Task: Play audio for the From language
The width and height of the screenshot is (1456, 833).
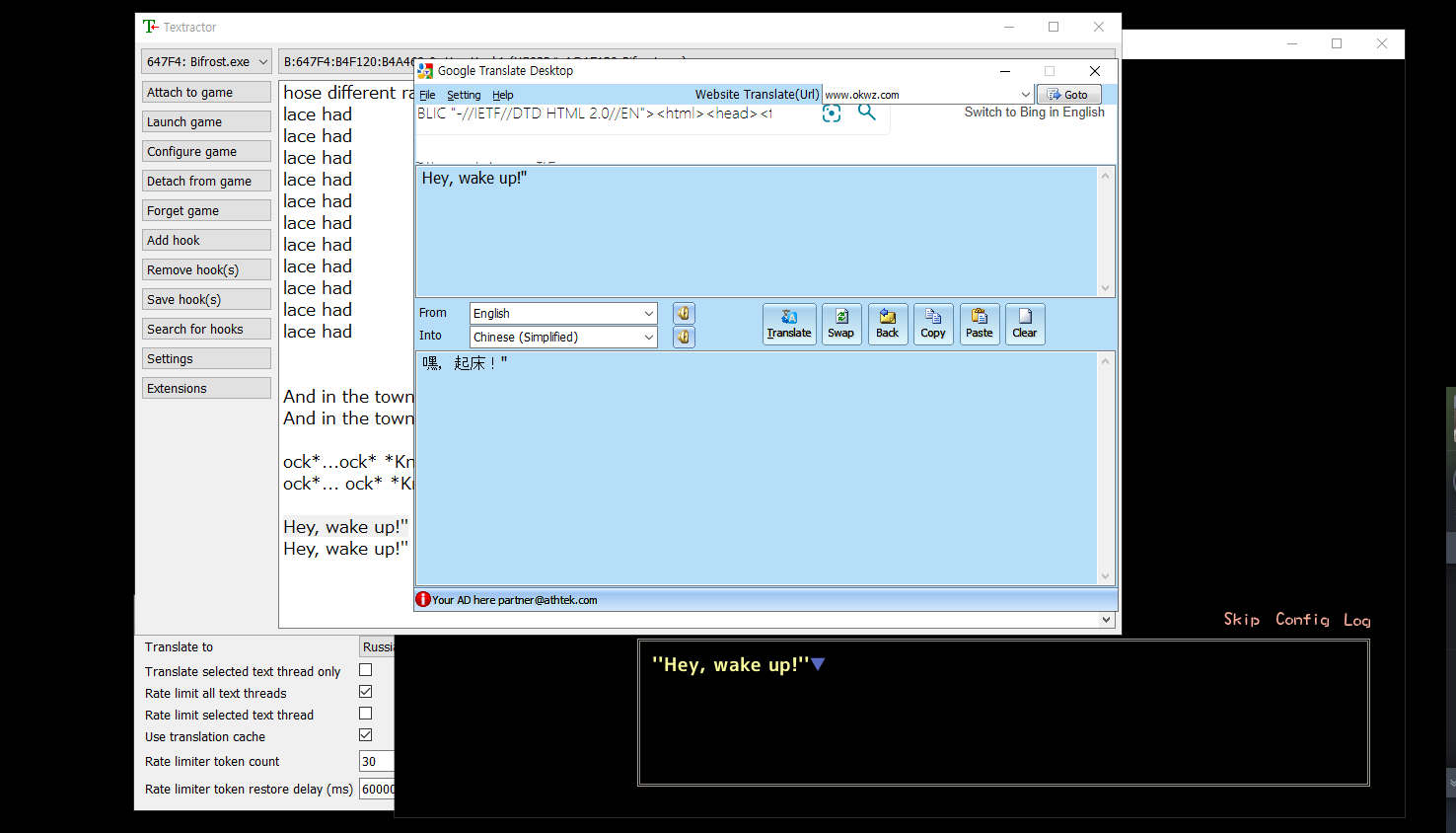Action: [684, 314]
